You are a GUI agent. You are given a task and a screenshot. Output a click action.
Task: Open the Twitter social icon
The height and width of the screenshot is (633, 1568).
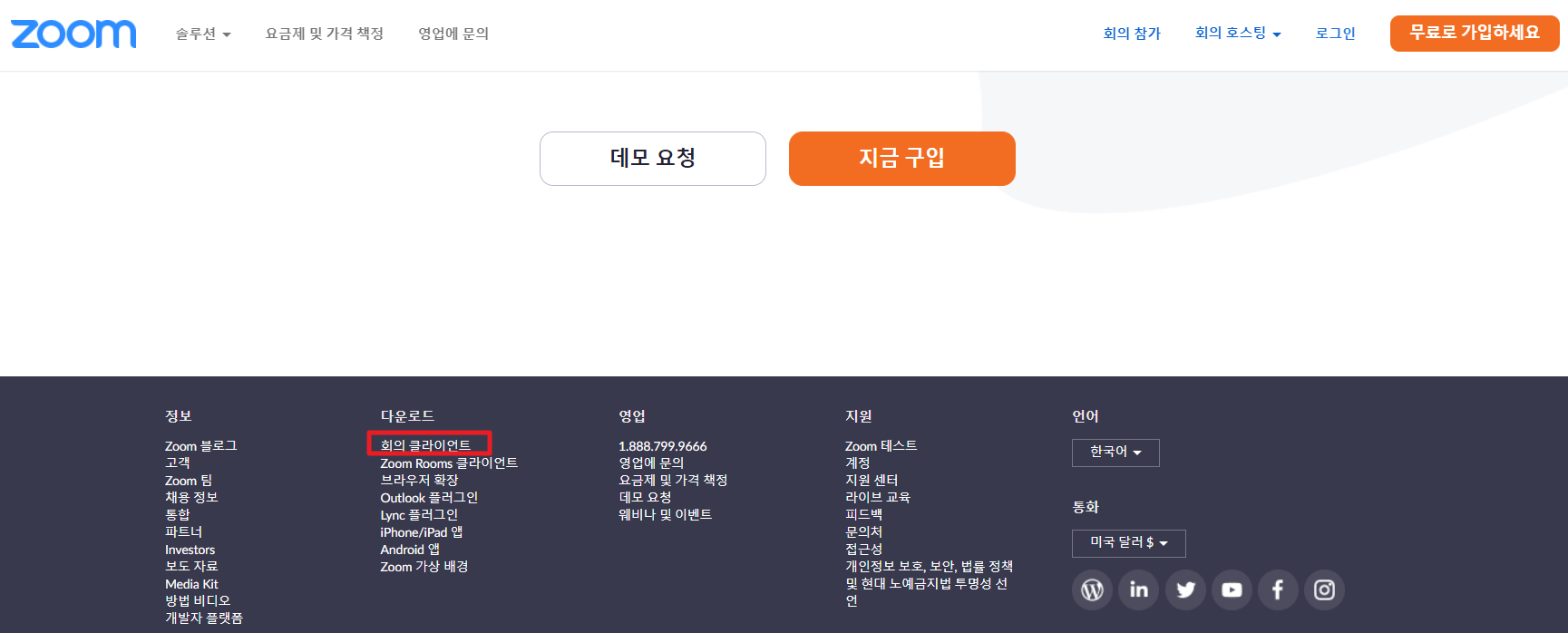(1185, 590)
